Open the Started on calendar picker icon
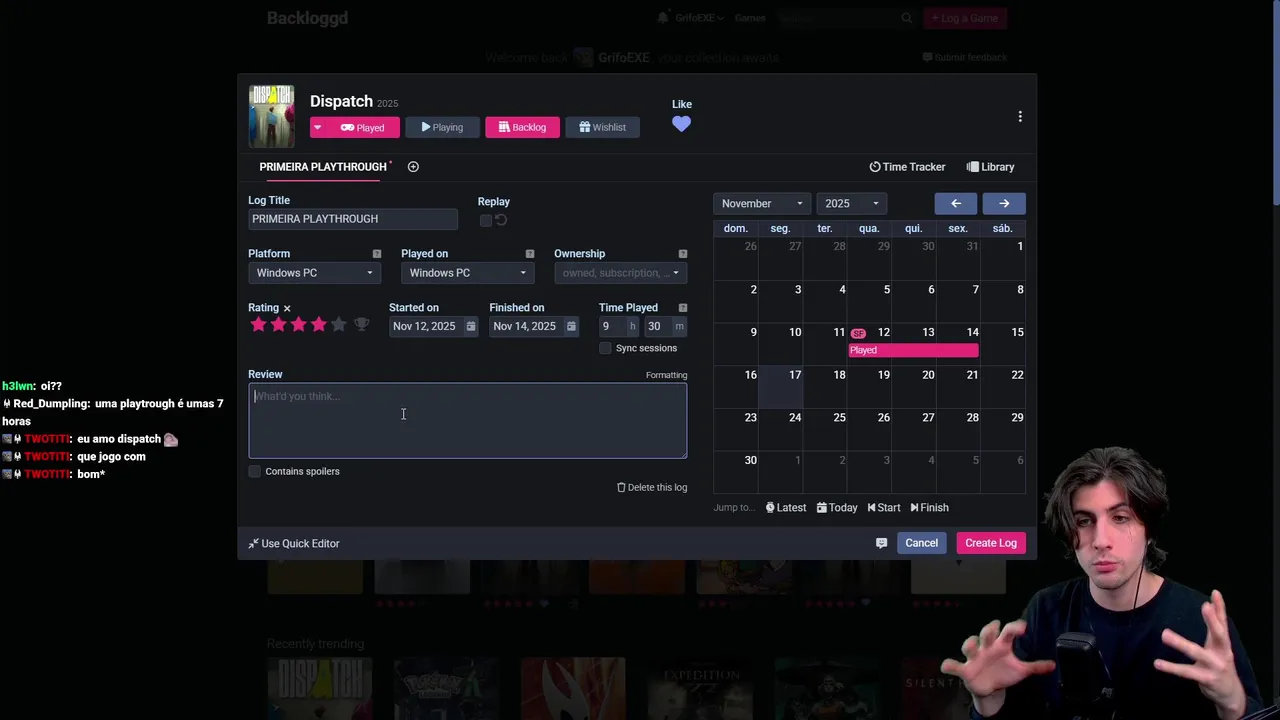Viewport: 1280px width, 720px height. coord(471,326)
